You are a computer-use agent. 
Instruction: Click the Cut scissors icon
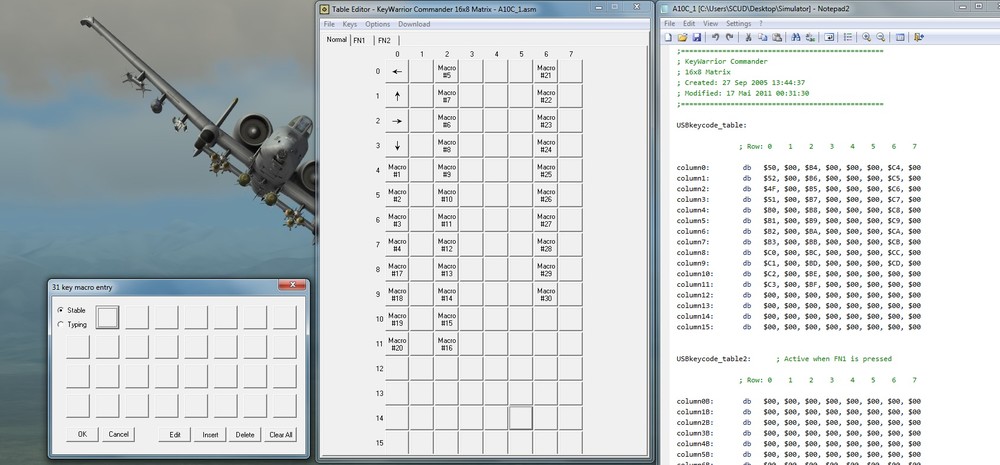748,37
